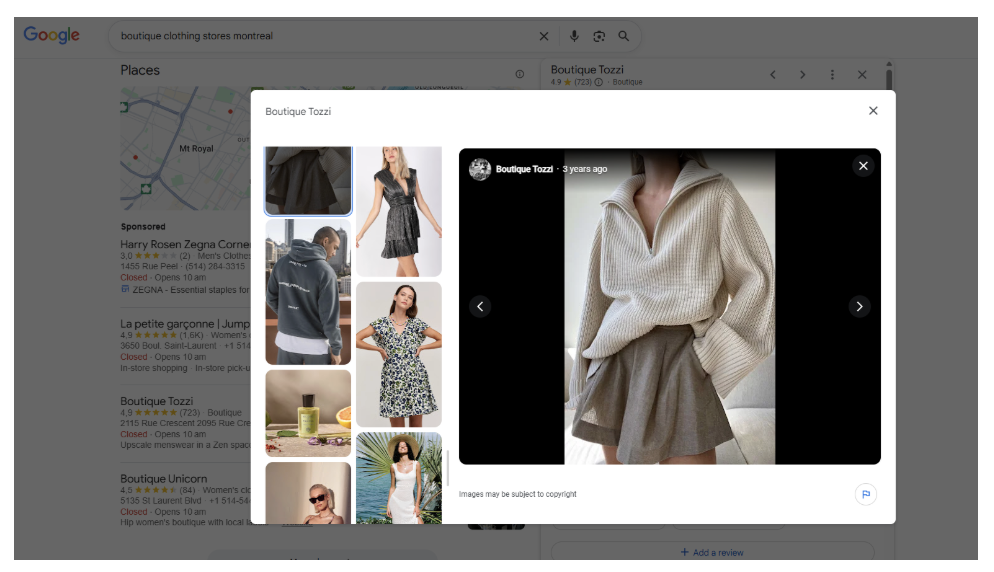Click the magnifying glass search button
Viewport: 994px width, 572px height.
pos(624,36)
